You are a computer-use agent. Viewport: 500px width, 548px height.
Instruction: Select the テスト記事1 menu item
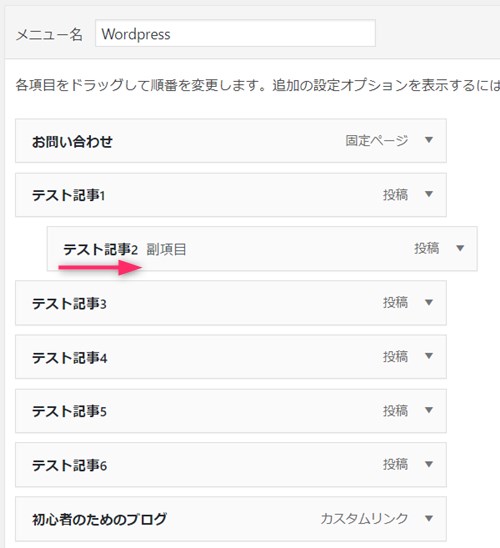pyautogui.click(x=231, y=195)
